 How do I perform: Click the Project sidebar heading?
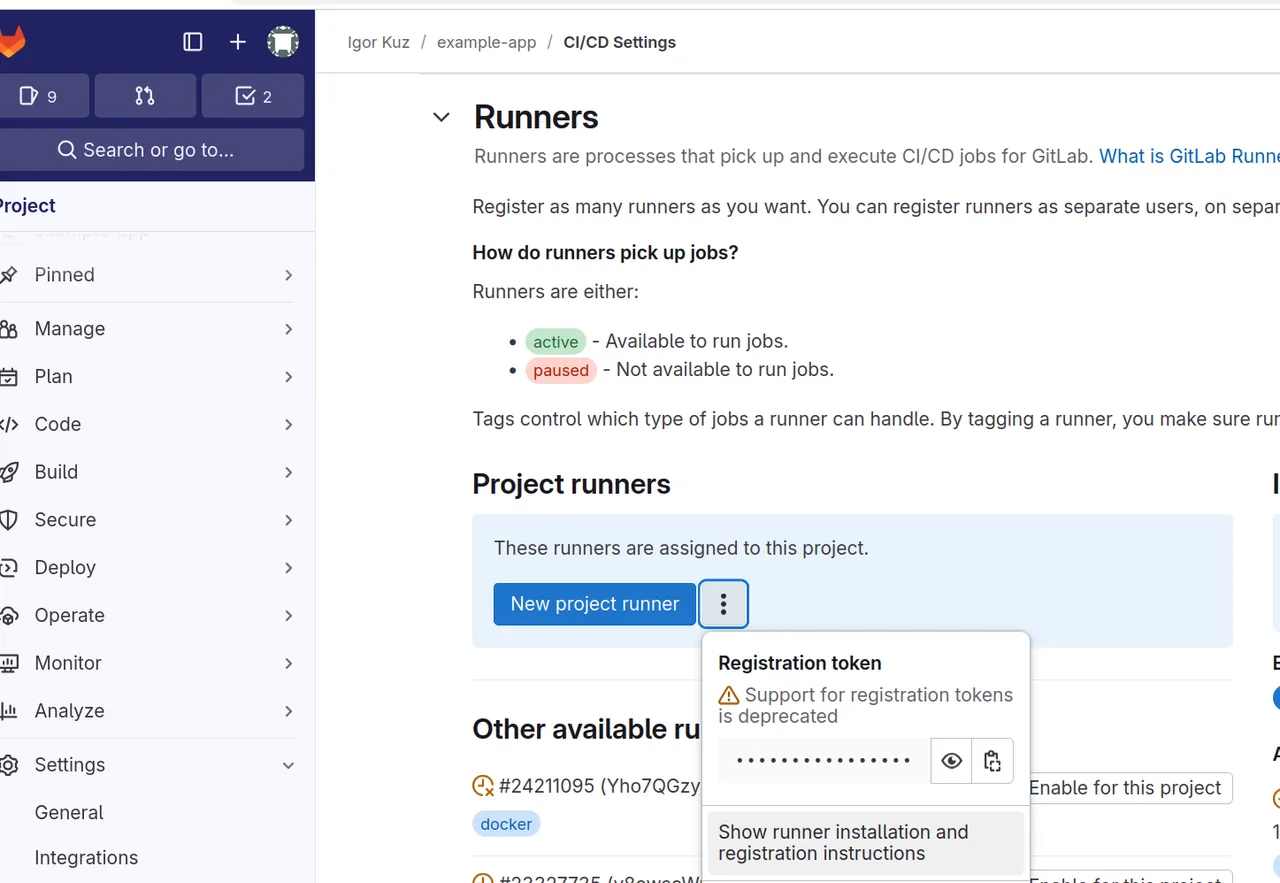[x=27, y=206]
